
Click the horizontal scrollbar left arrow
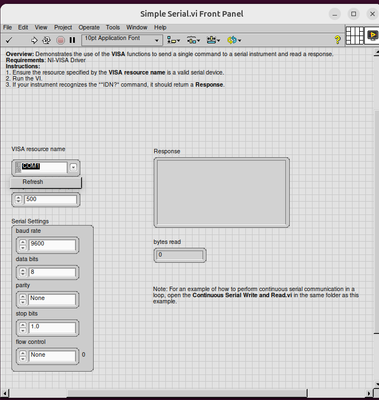[5, 393]
